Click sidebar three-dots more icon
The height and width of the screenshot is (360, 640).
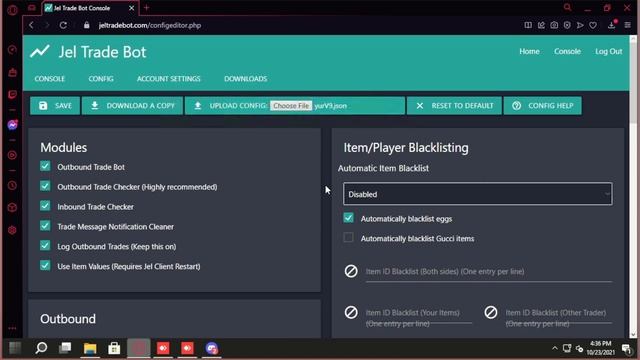click(x=13, y=328)
